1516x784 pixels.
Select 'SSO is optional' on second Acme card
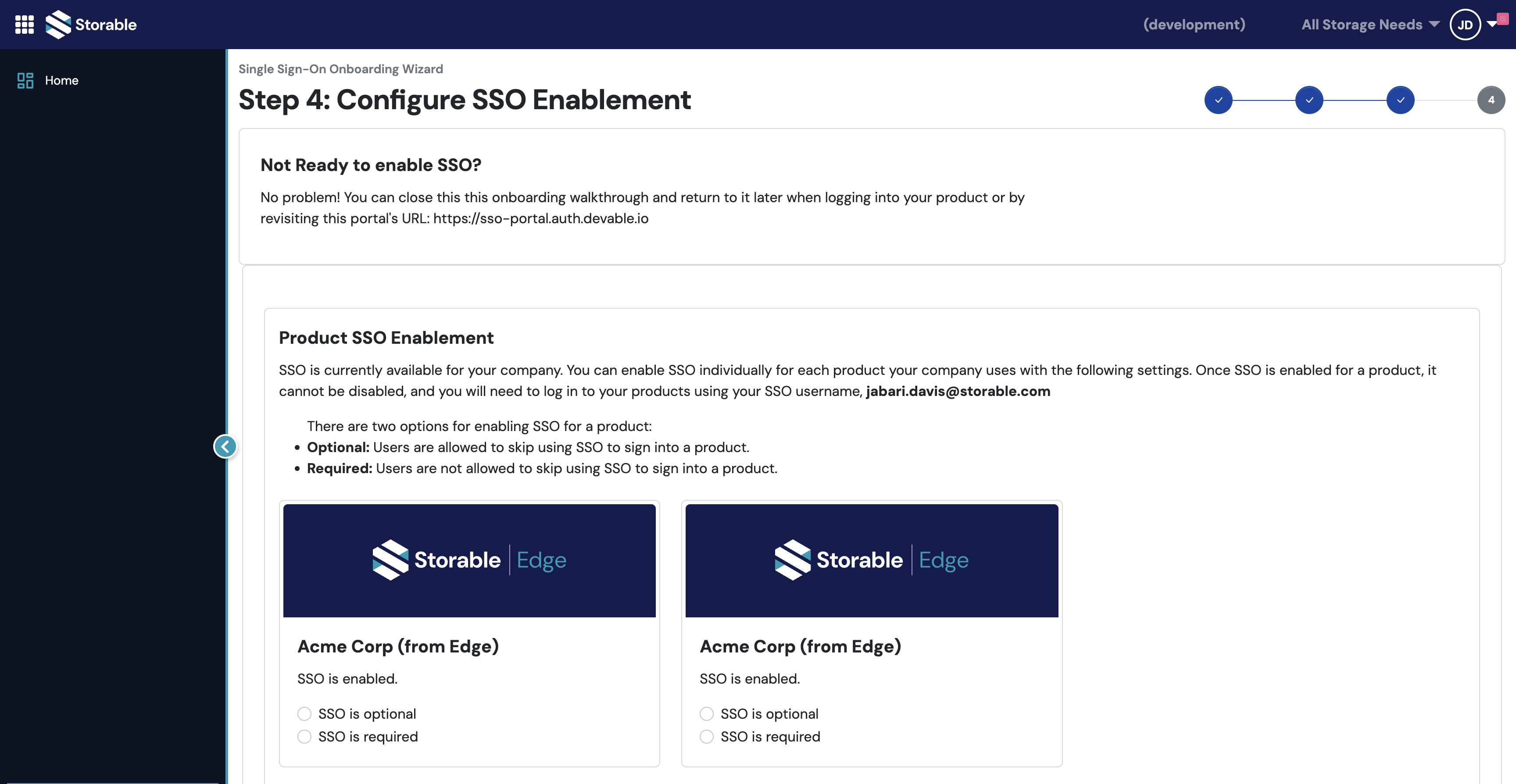pos(706,713)
